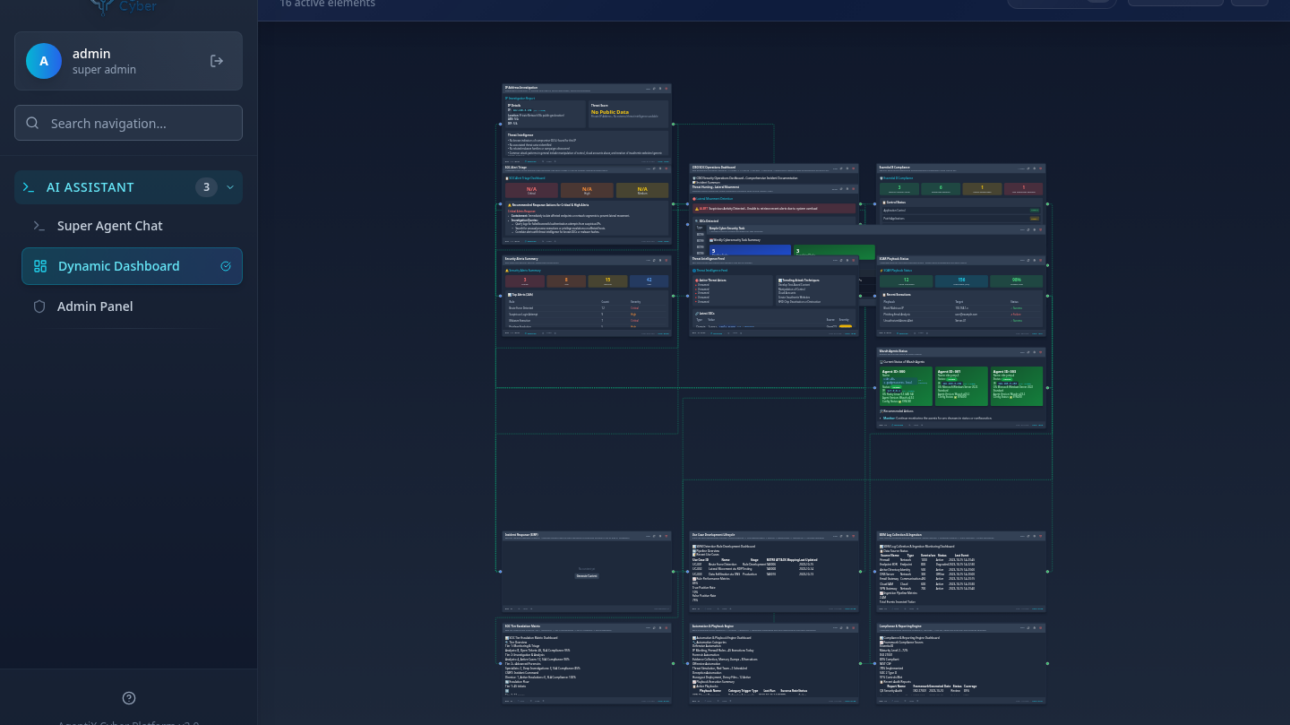Click the refresh icon on Essential 8 Compliance panel
The height and width of the screenshot is (725, 1290).
pos(1028,168)
